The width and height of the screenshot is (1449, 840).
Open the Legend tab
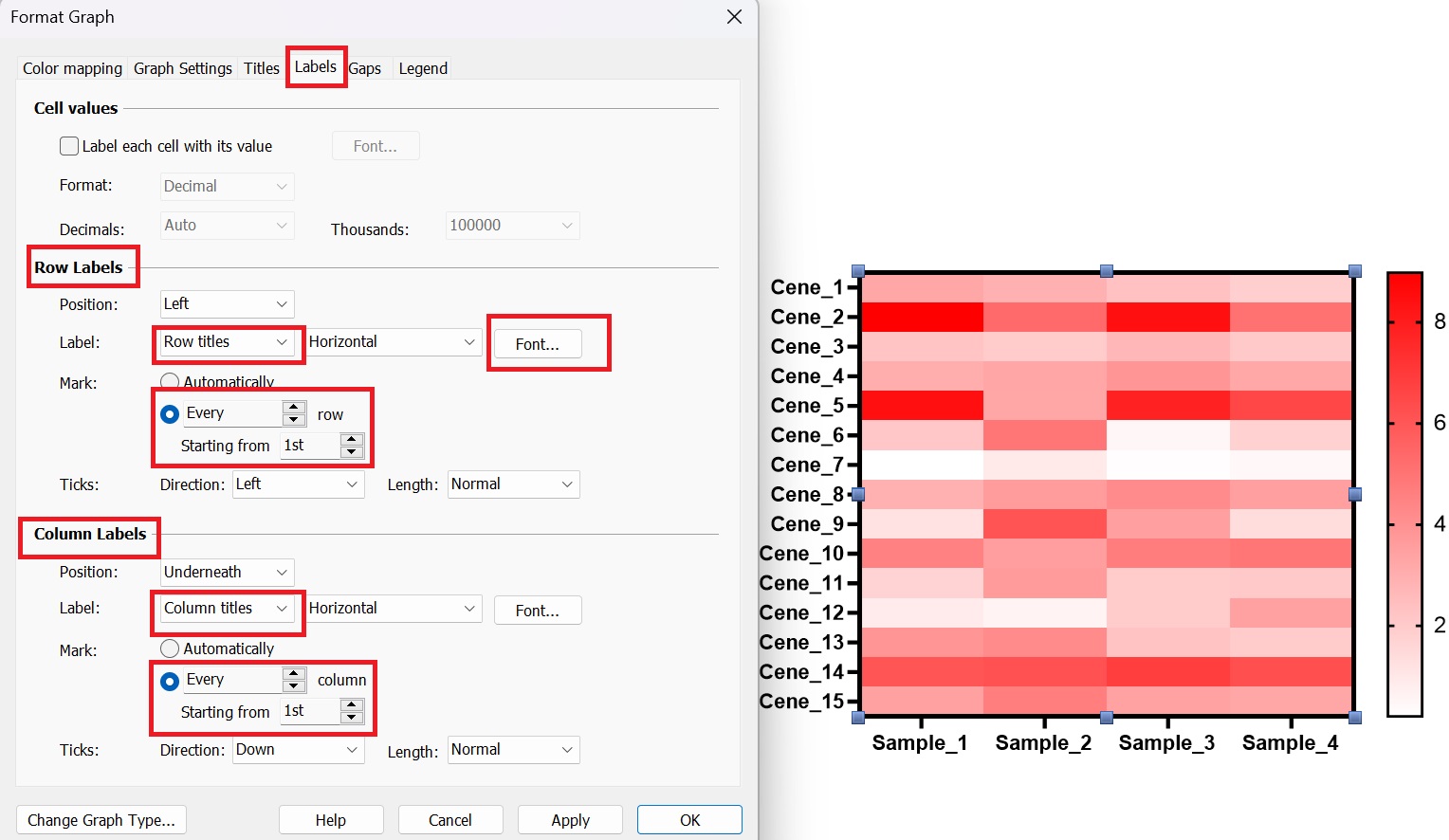[x=423, y=68]
